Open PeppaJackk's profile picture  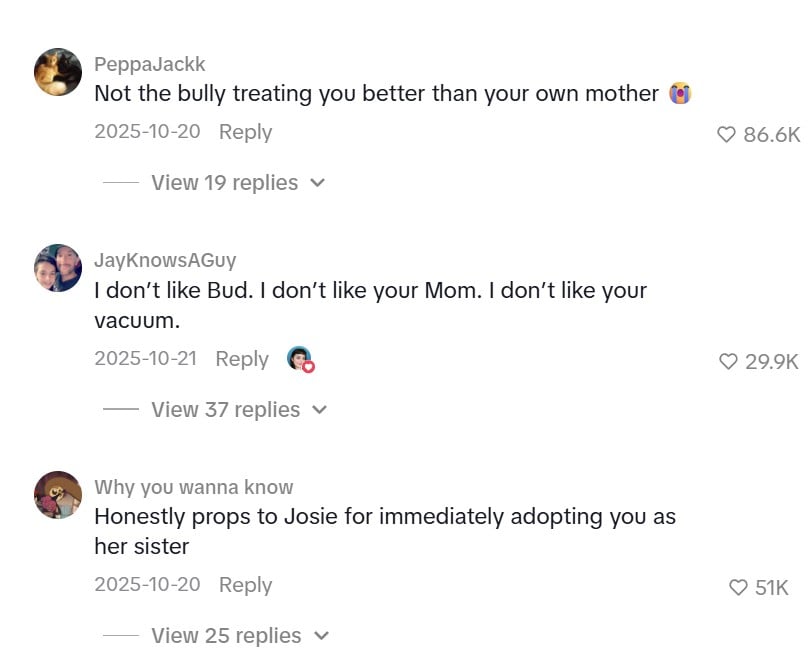click(x=58, y=72)
